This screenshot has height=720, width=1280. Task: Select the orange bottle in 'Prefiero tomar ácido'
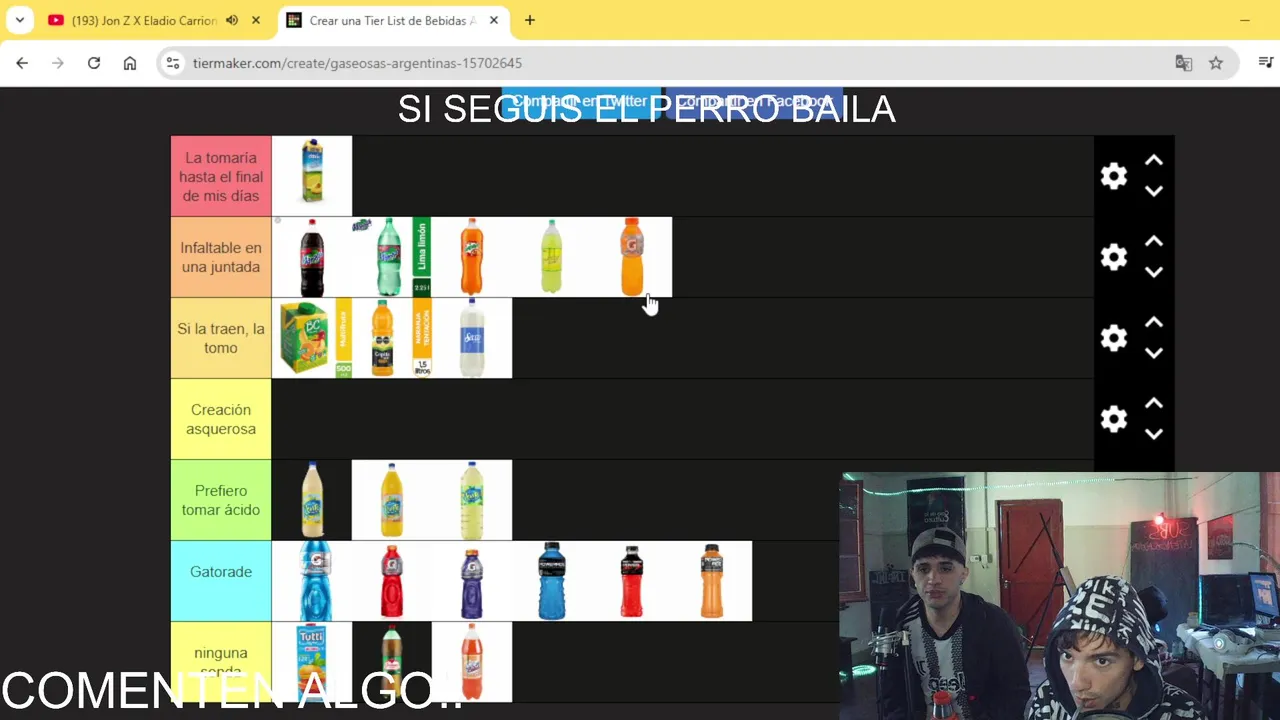(x=392, y=500)
